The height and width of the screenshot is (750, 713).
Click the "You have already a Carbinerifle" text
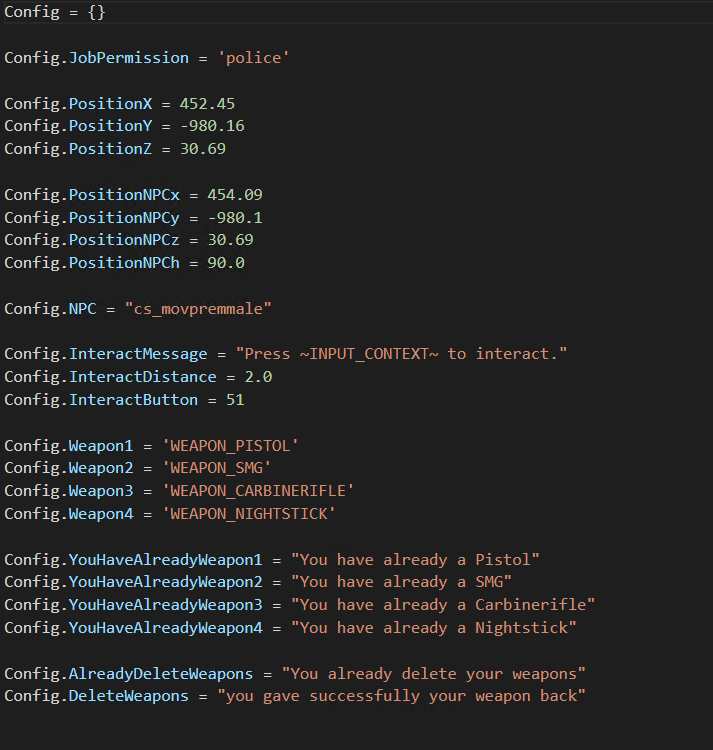tap(442, 605)
